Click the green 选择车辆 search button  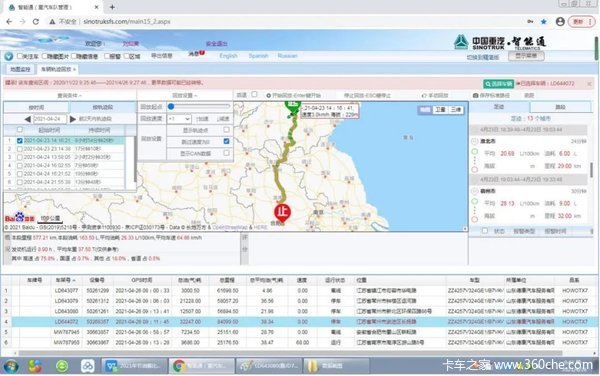(498, 83)
